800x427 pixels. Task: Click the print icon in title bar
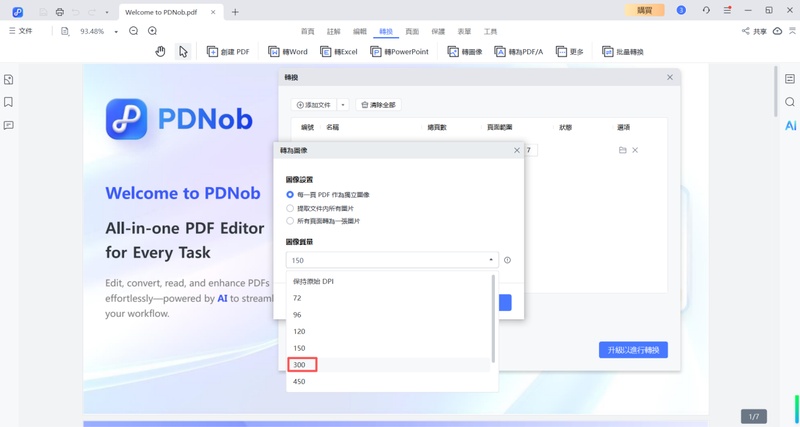click(60, 12)
